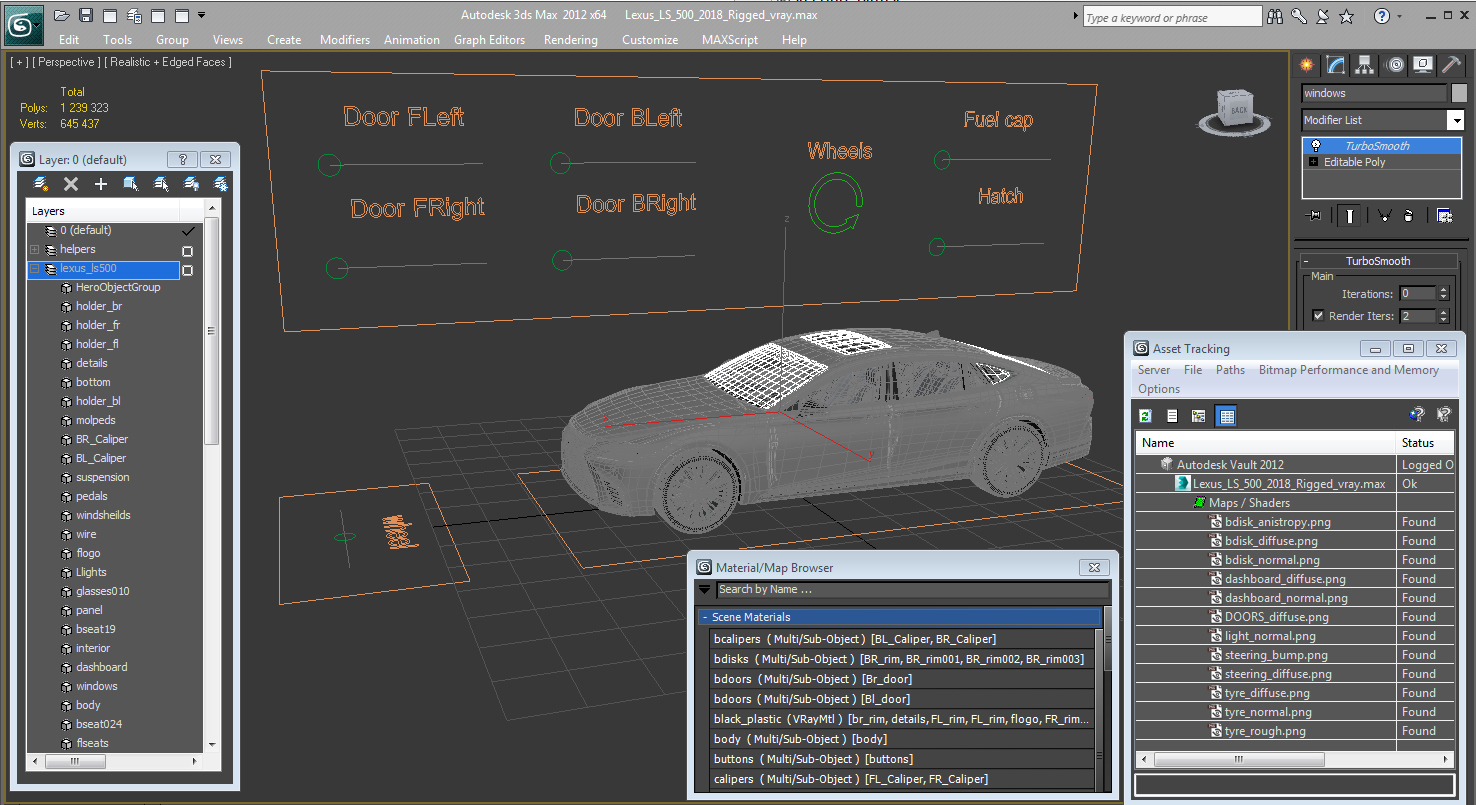Toggle current layer checkmark for 0 (default)
Screen dimensions: 1476x805
point(187,231)
